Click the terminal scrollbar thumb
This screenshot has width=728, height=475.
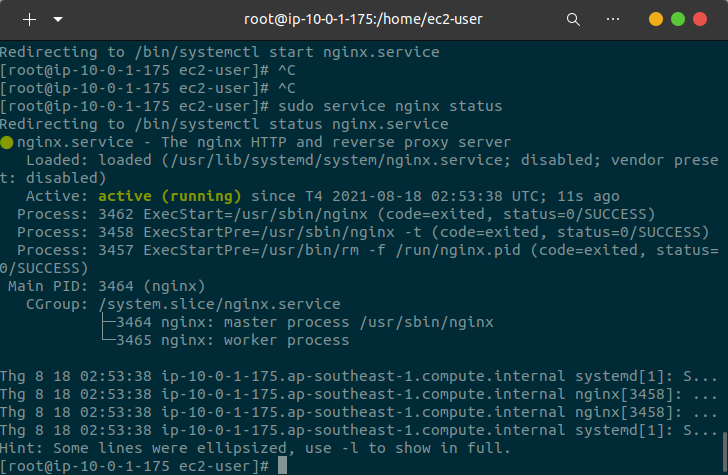724,452
